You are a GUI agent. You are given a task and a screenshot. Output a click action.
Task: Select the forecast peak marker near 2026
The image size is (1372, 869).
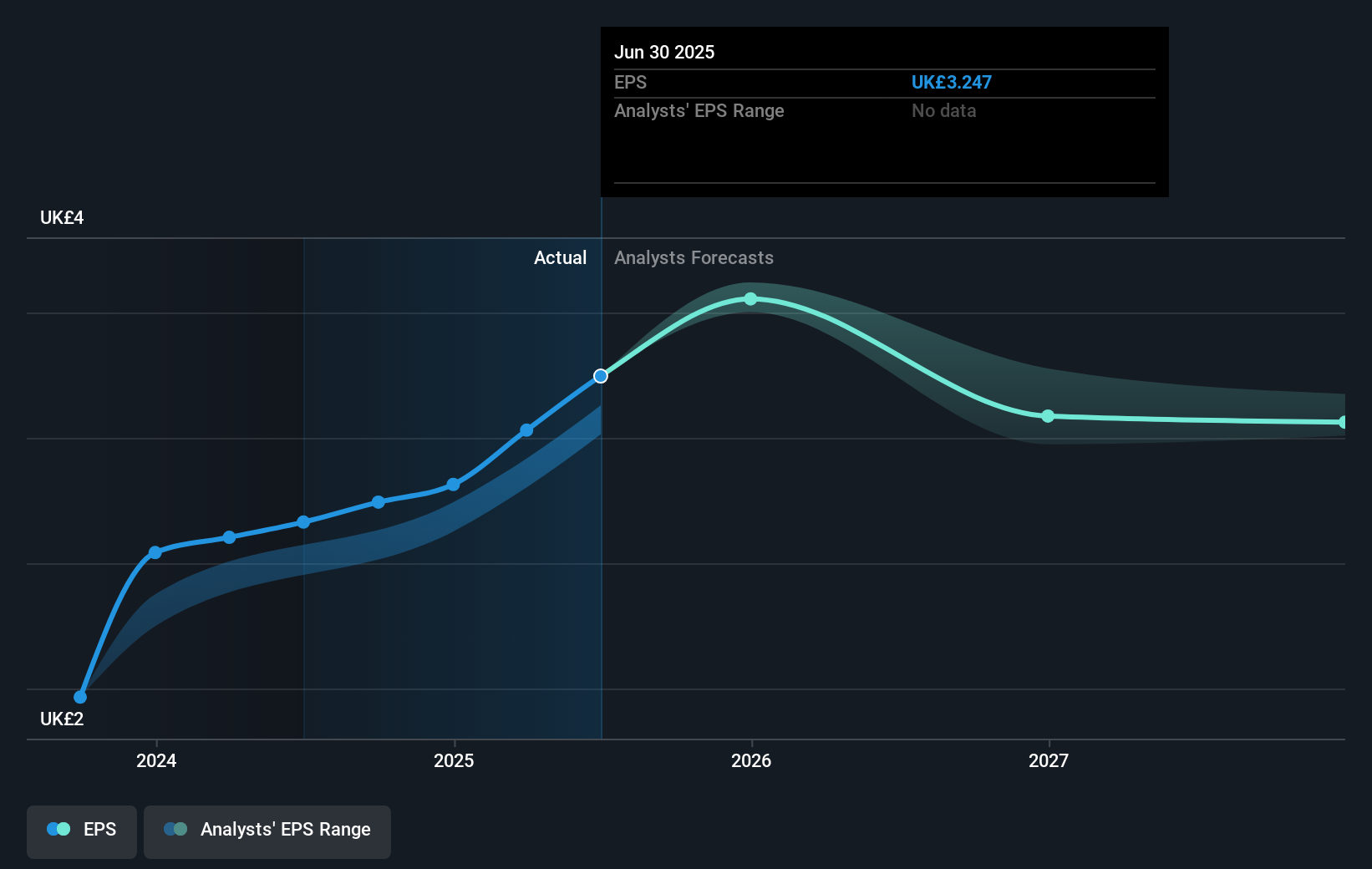tap(750, 298)
